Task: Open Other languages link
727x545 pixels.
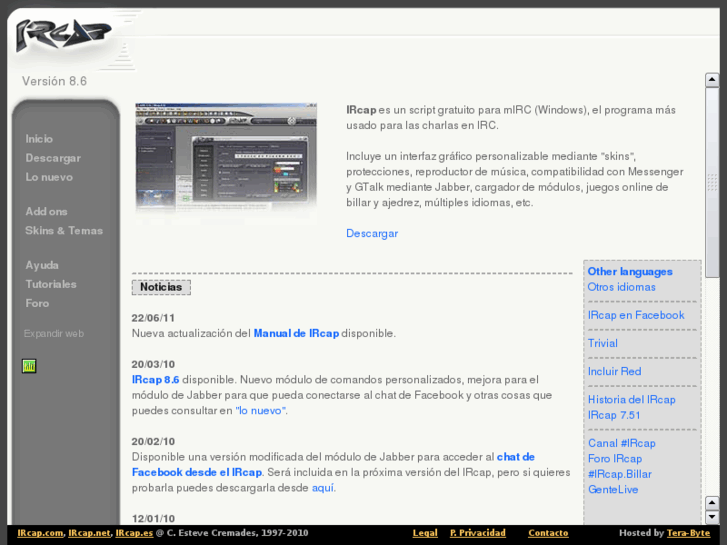Action: (x=630, y=272)
